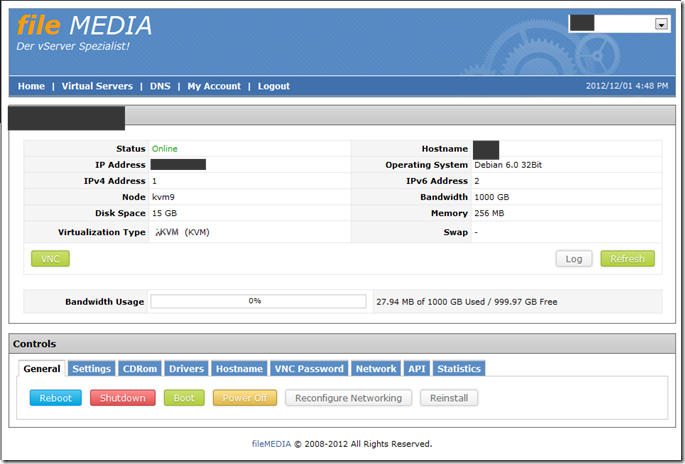The width and height of the screenshot is (685, 464).
Task: Click the green Refresh button
Action: point(627,259)
